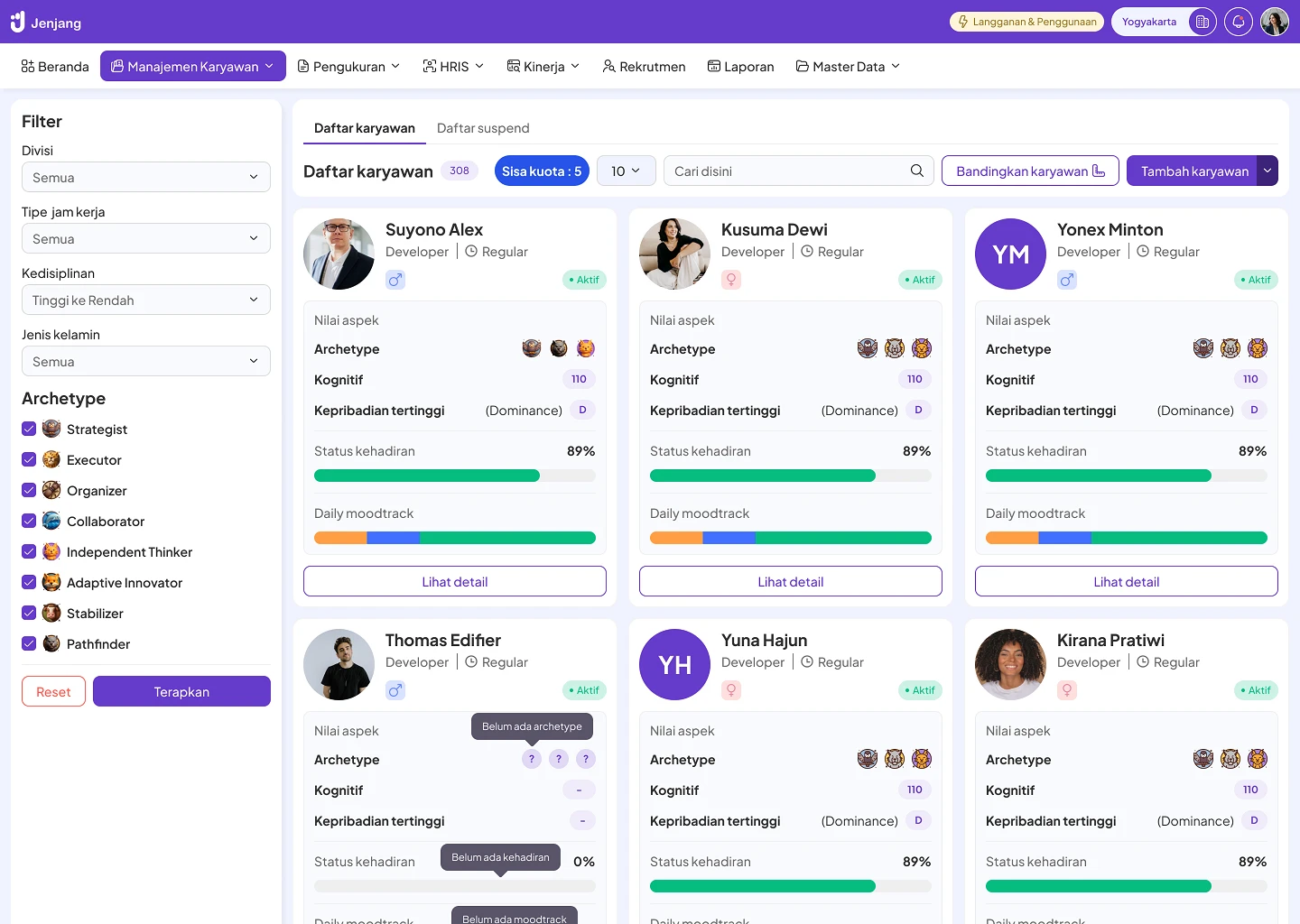Open the user profile avatar in header
1300x924 pixels.
click(1275, 22)
